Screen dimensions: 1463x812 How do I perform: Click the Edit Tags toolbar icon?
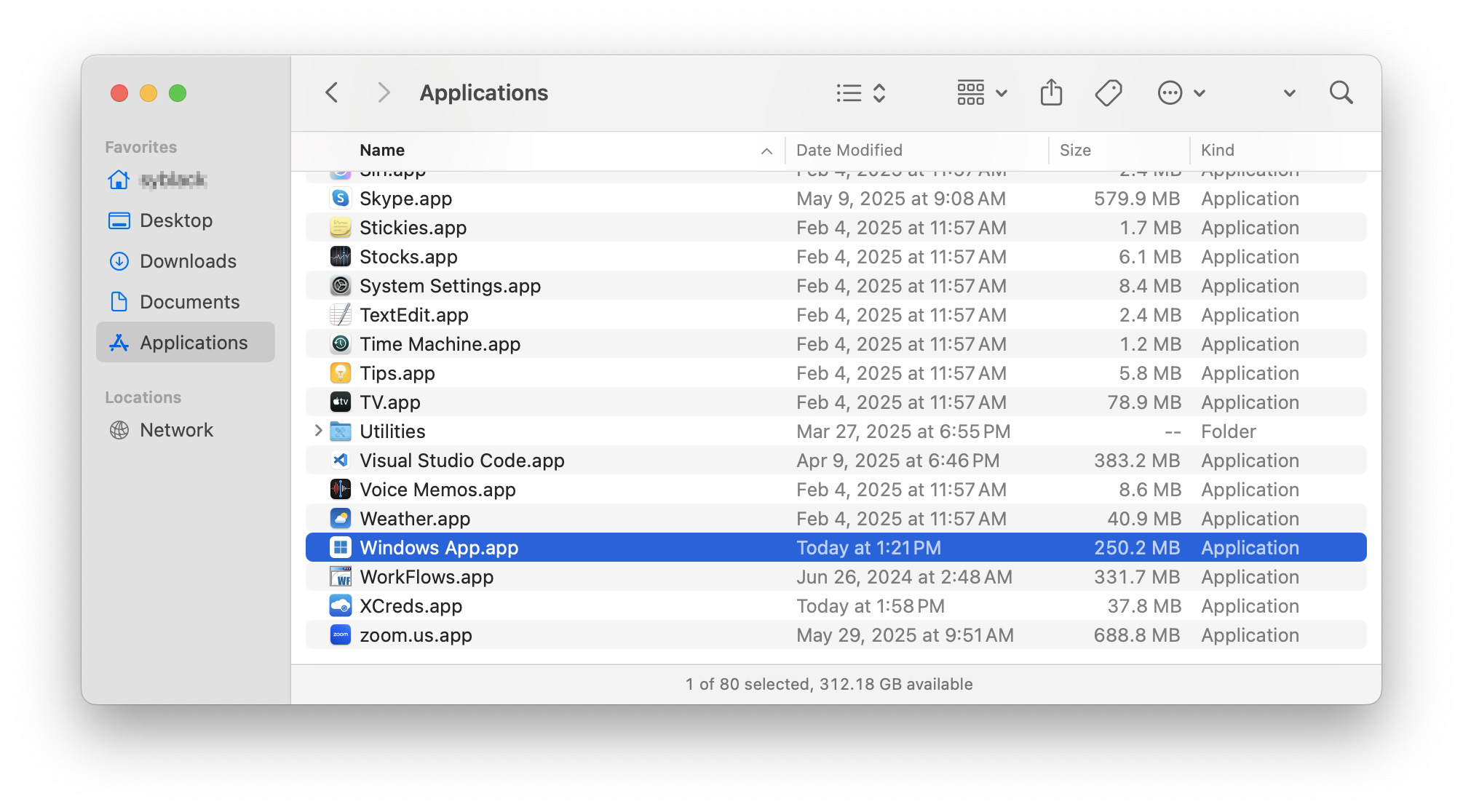pyautogui.click(x=1108, y=93)
